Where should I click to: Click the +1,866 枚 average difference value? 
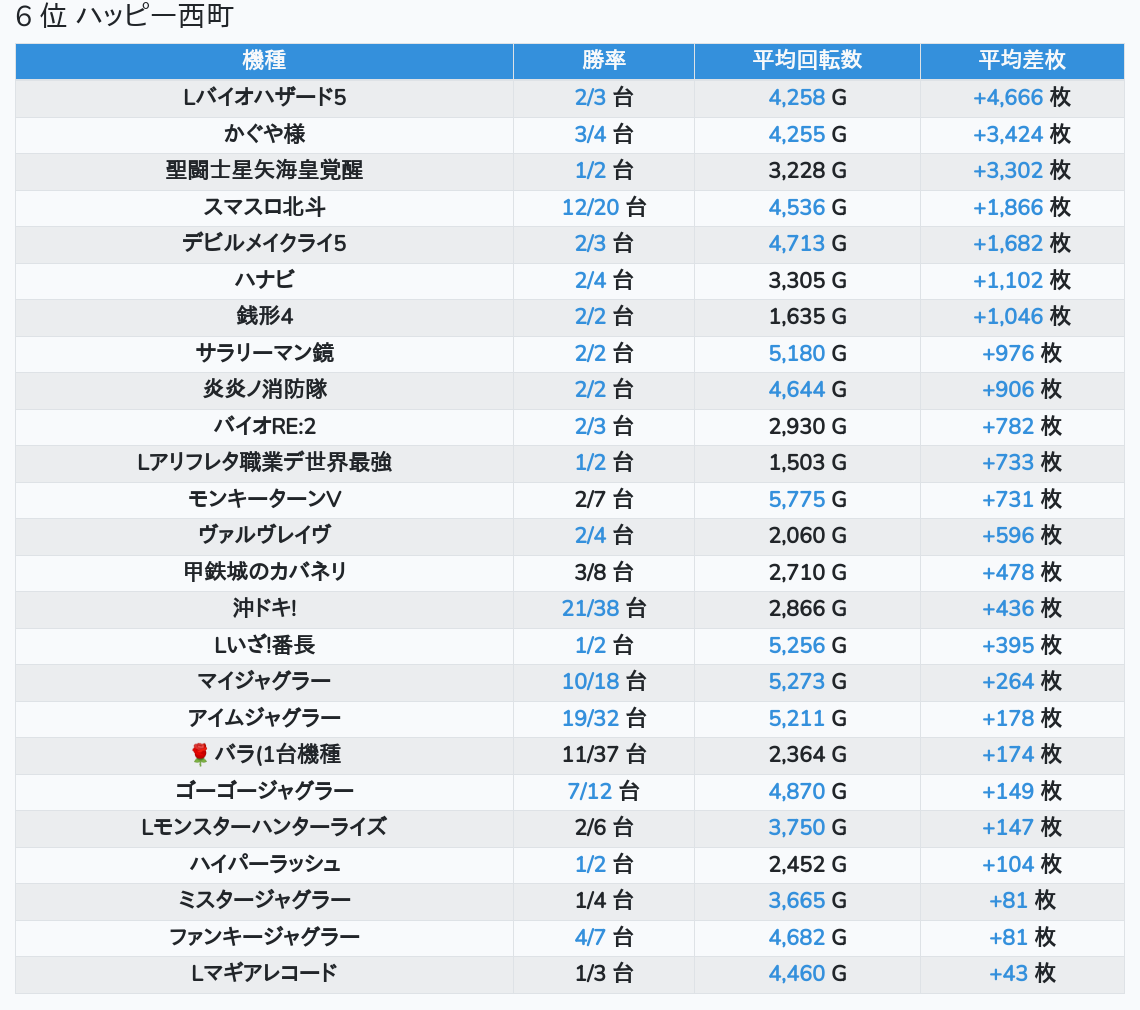point(1022,207)
